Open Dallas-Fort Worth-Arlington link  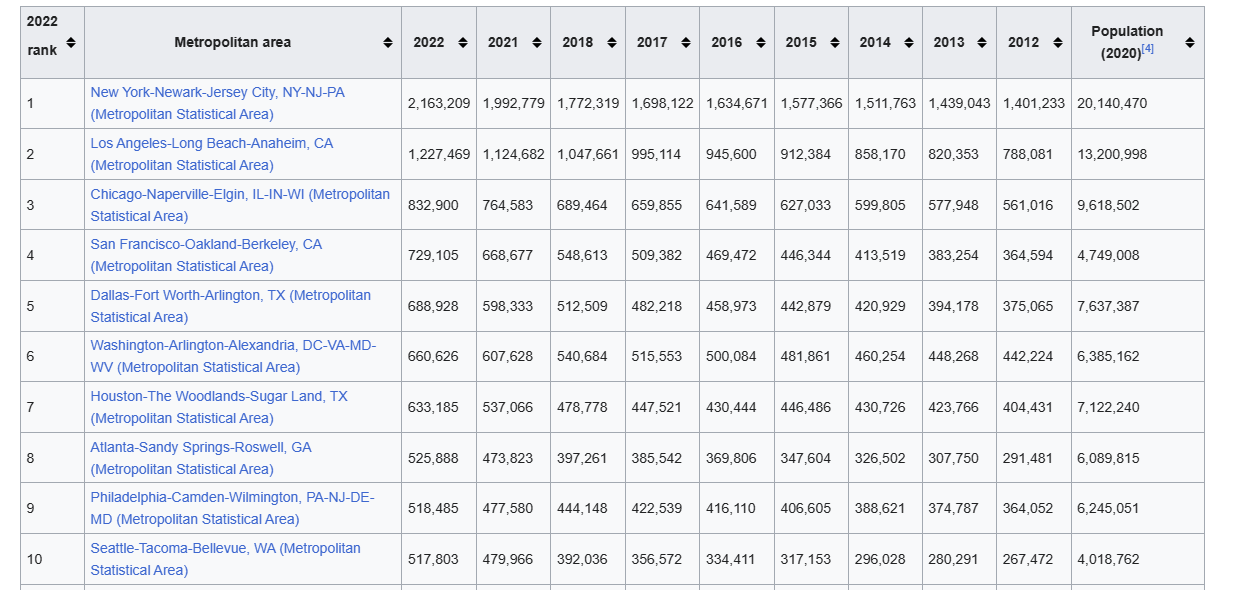[230, 306]
